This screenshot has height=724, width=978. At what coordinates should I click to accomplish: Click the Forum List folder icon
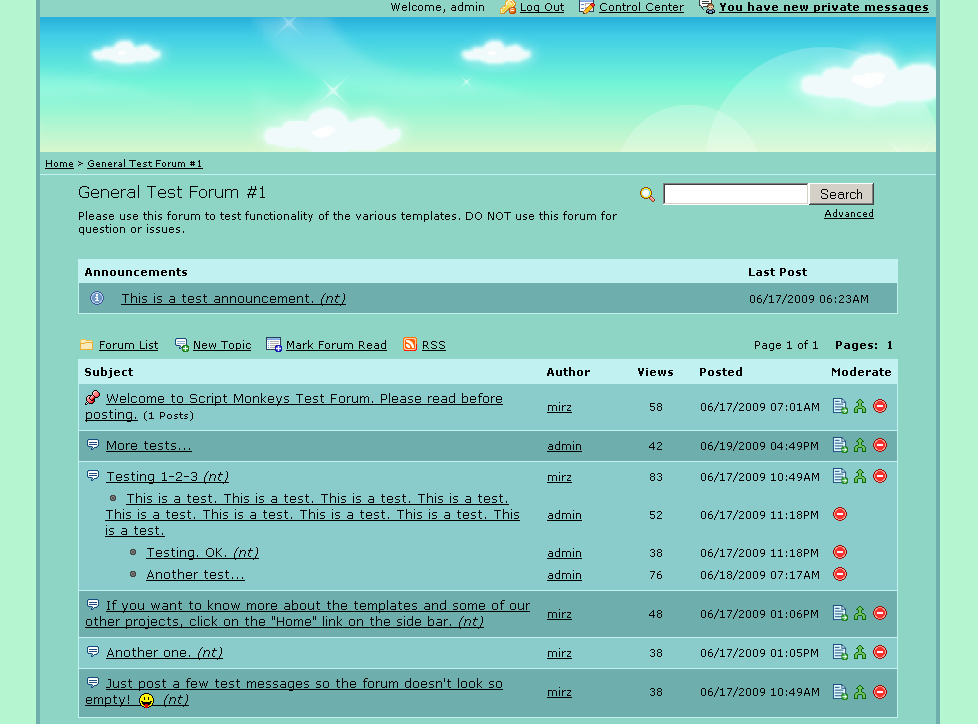[87, 345]
